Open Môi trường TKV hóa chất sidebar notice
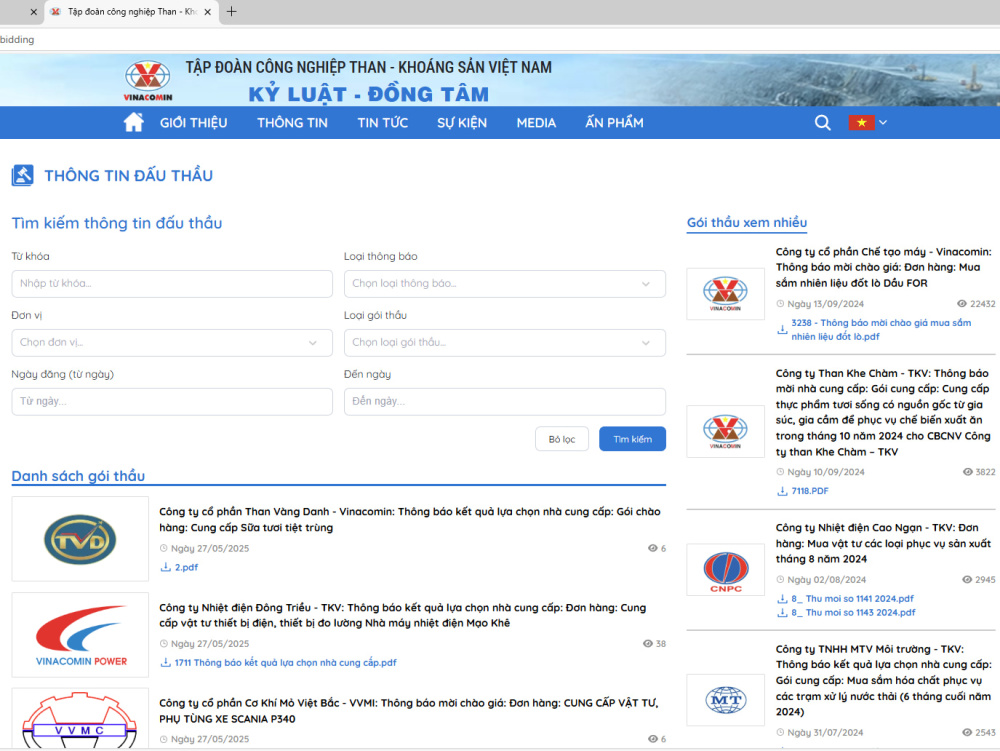 883,680
